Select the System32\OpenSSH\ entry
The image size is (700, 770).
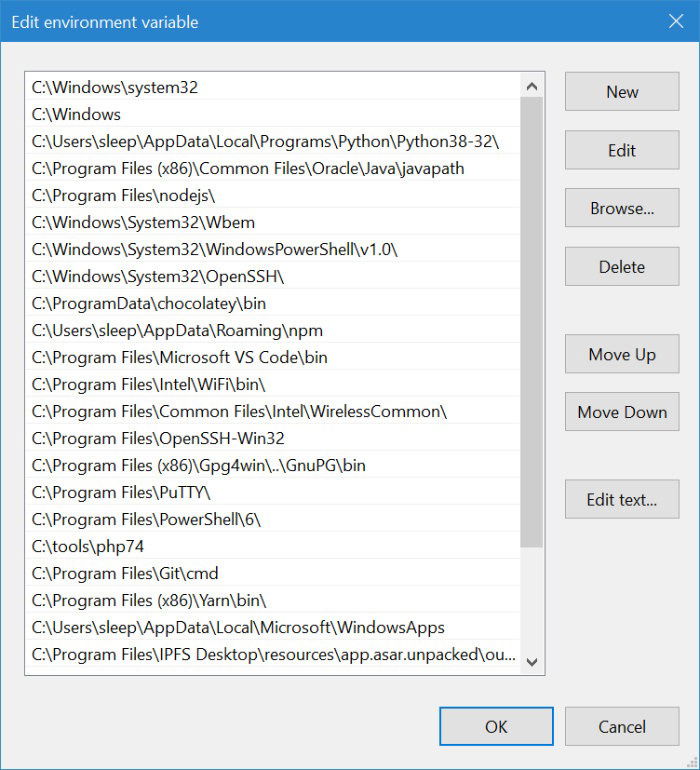click(273, 276)
